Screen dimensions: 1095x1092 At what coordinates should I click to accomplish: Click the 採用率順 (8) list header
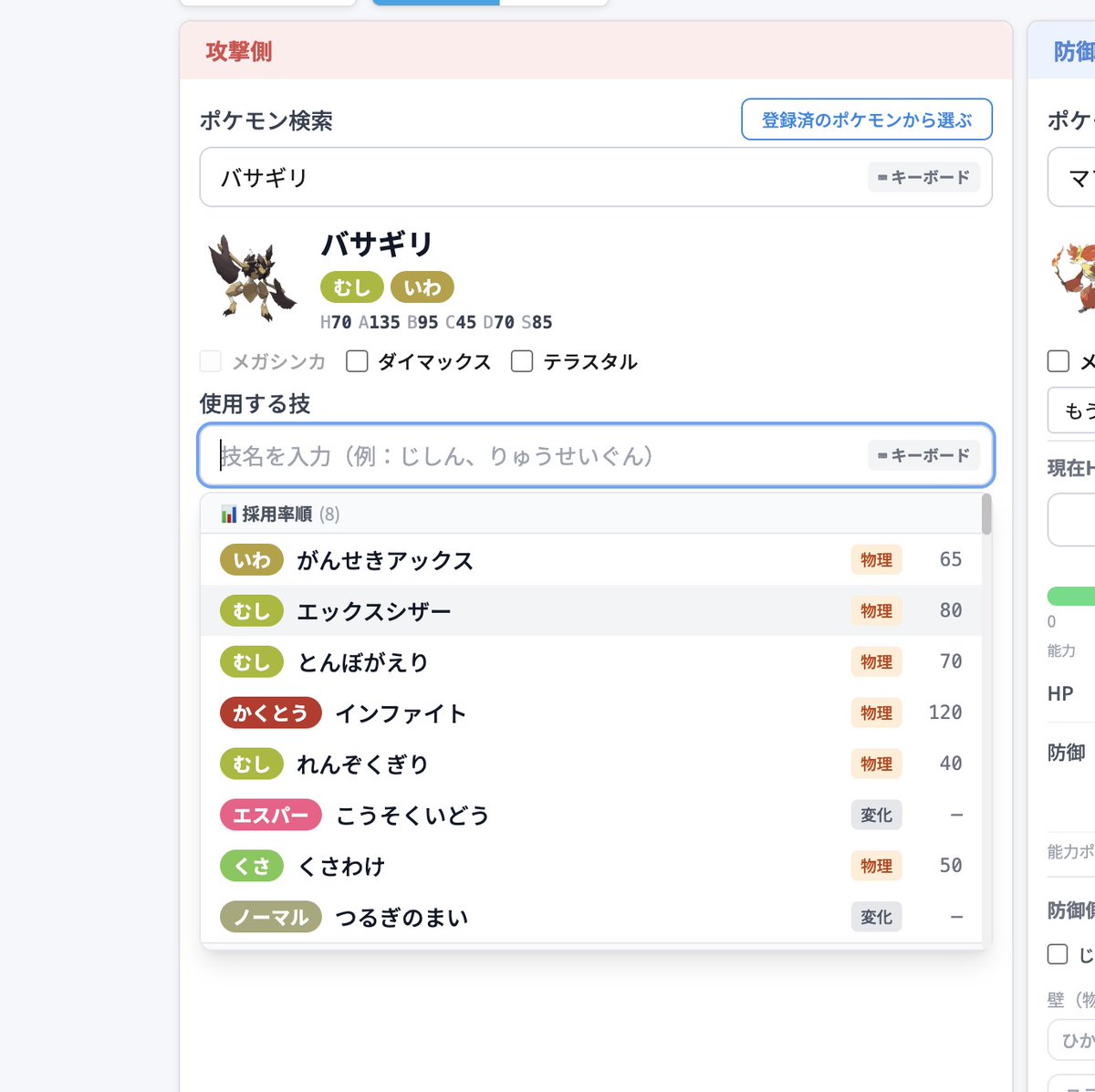tap(591, 515)
